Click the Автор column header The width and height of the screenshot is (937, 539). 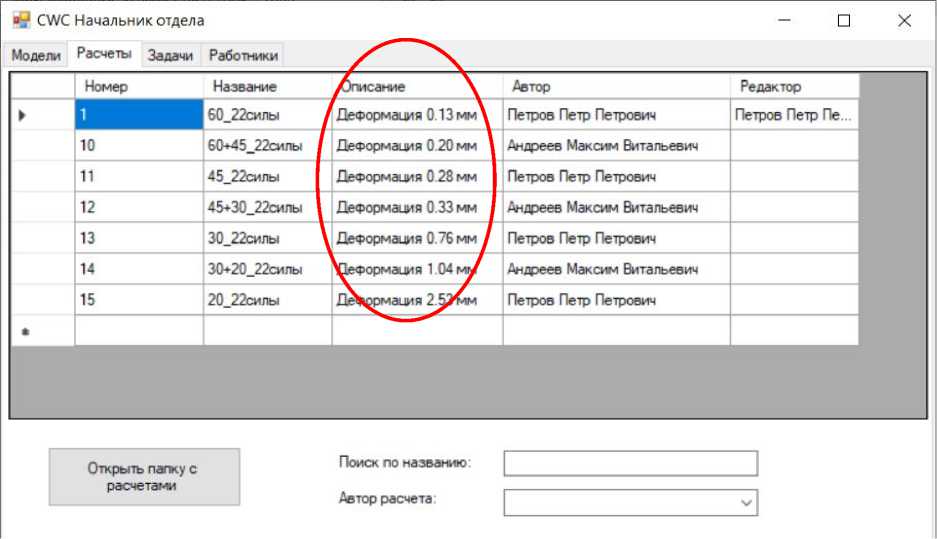tap(616, 87)
